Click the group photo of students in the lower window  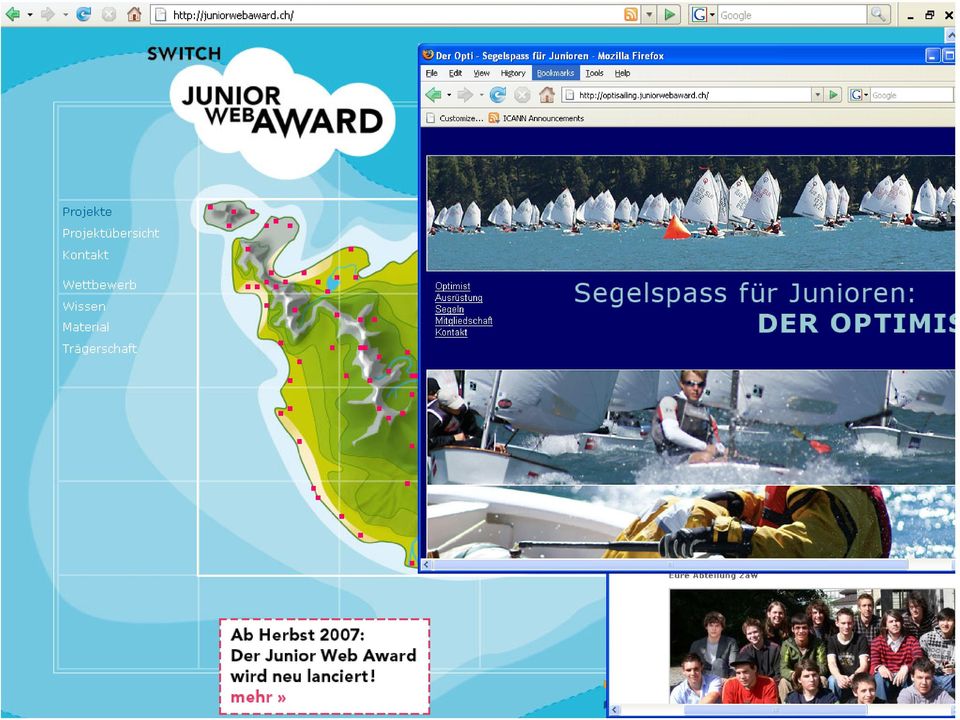(x=812, y=647)
